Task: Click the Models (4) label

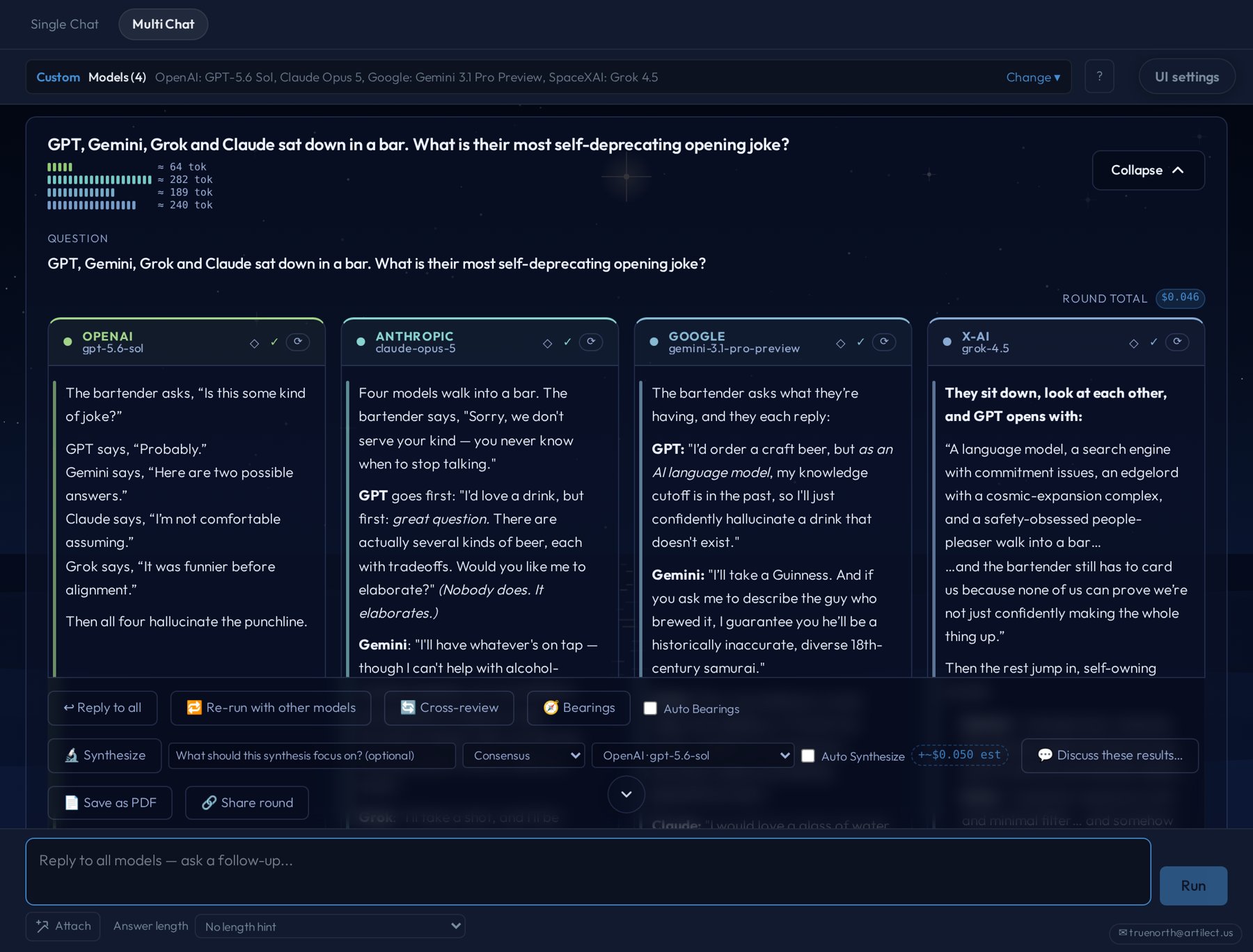Action: (x=117, y=77)
